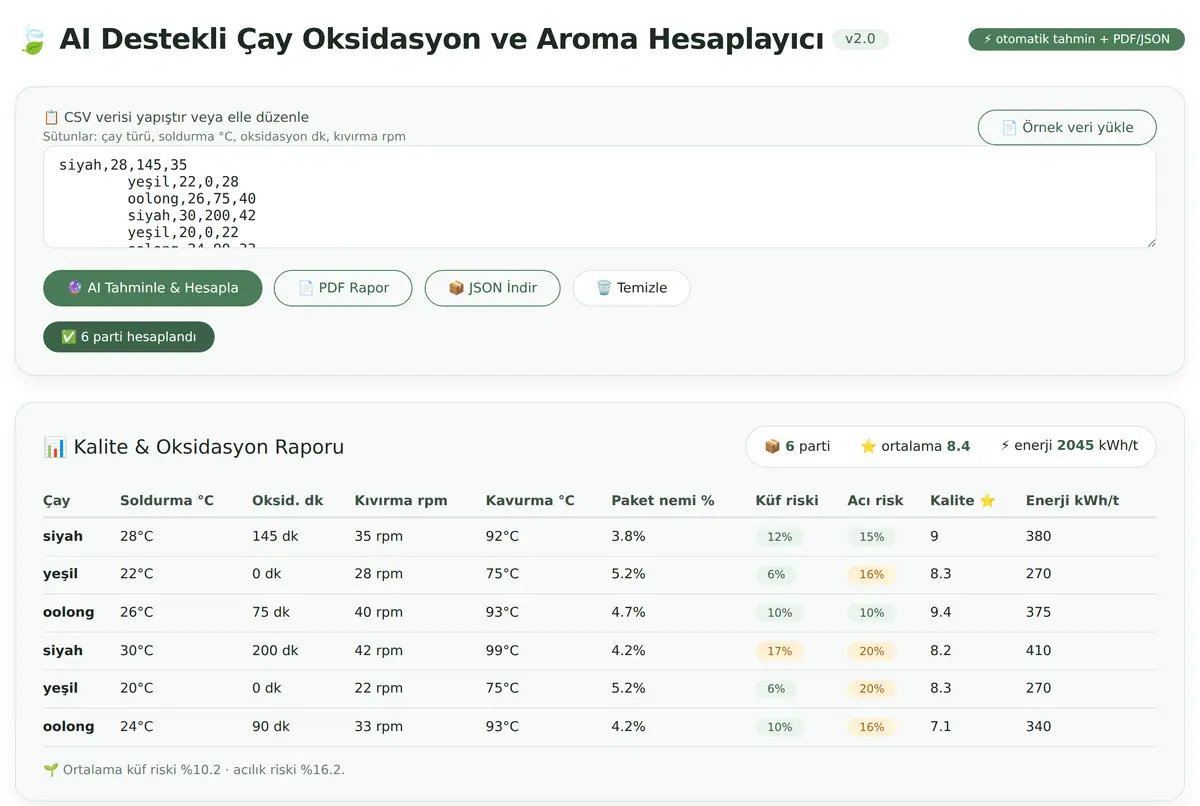Screen dimensions: 1200x806
Task: Click the 30°C soldurma cell
Action: point(137,650)
